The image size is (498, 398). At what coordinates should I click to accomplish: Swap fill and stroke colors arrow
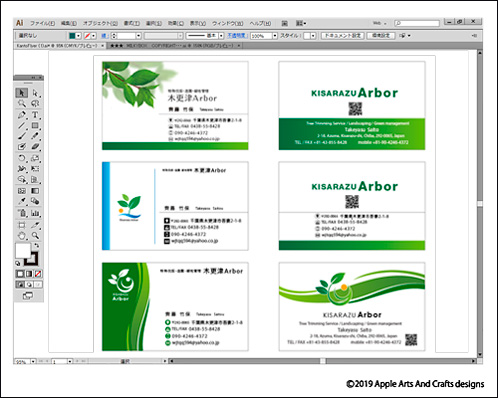37,246
